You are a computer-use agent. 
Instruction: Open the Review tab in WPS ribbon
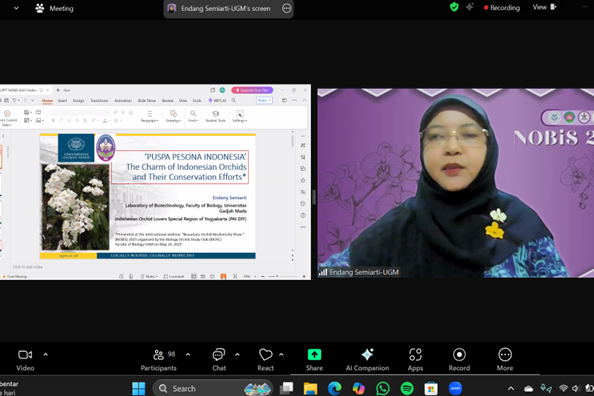pyautogui.click(x=167, y=101)
